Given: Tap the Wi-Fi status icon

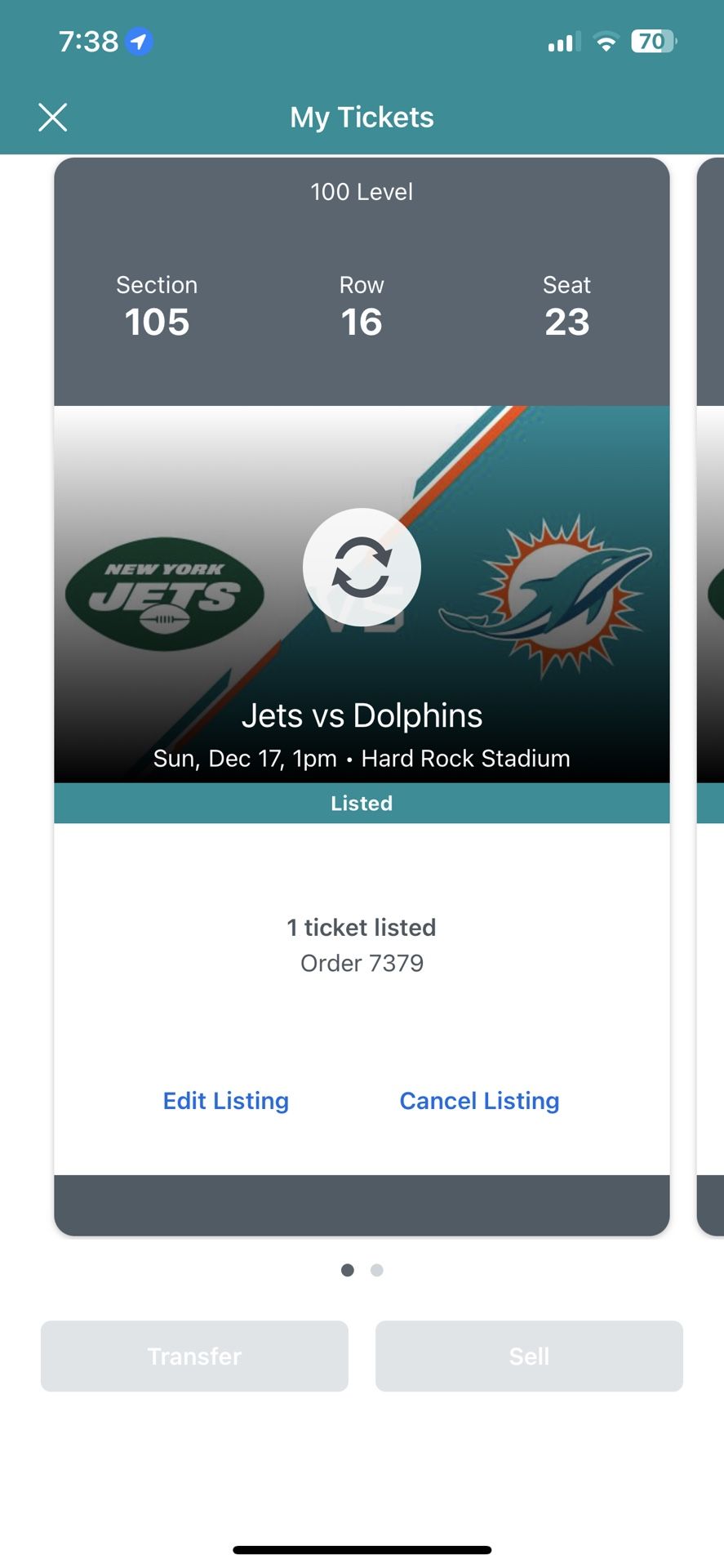Looking at the screenshot, I should pos(606,42).
